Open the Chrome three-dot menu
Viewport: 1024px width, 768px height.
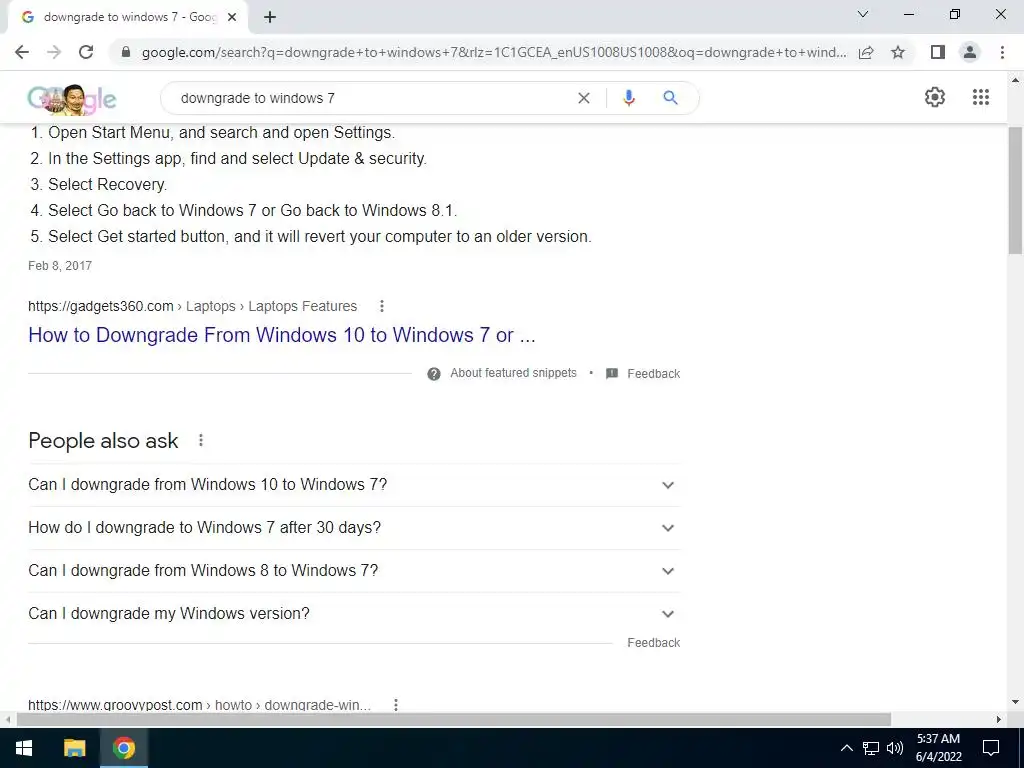tap(1002, 52)
